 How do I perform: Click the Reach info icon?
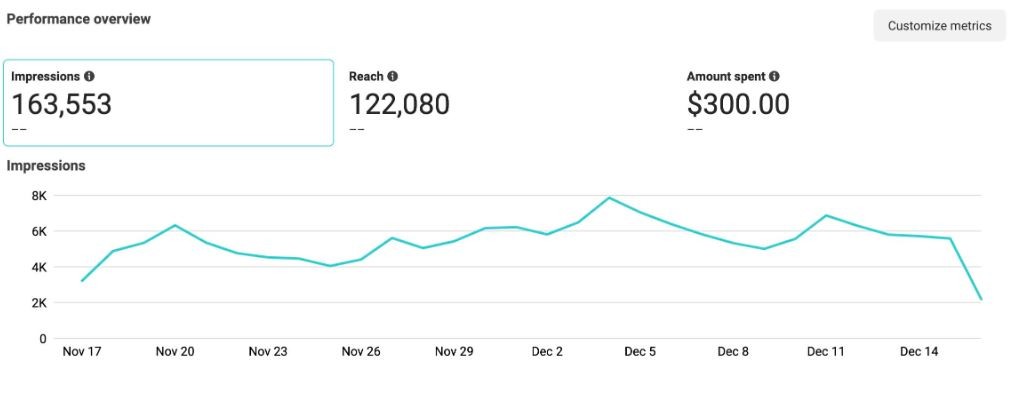(x=392, y=76)
